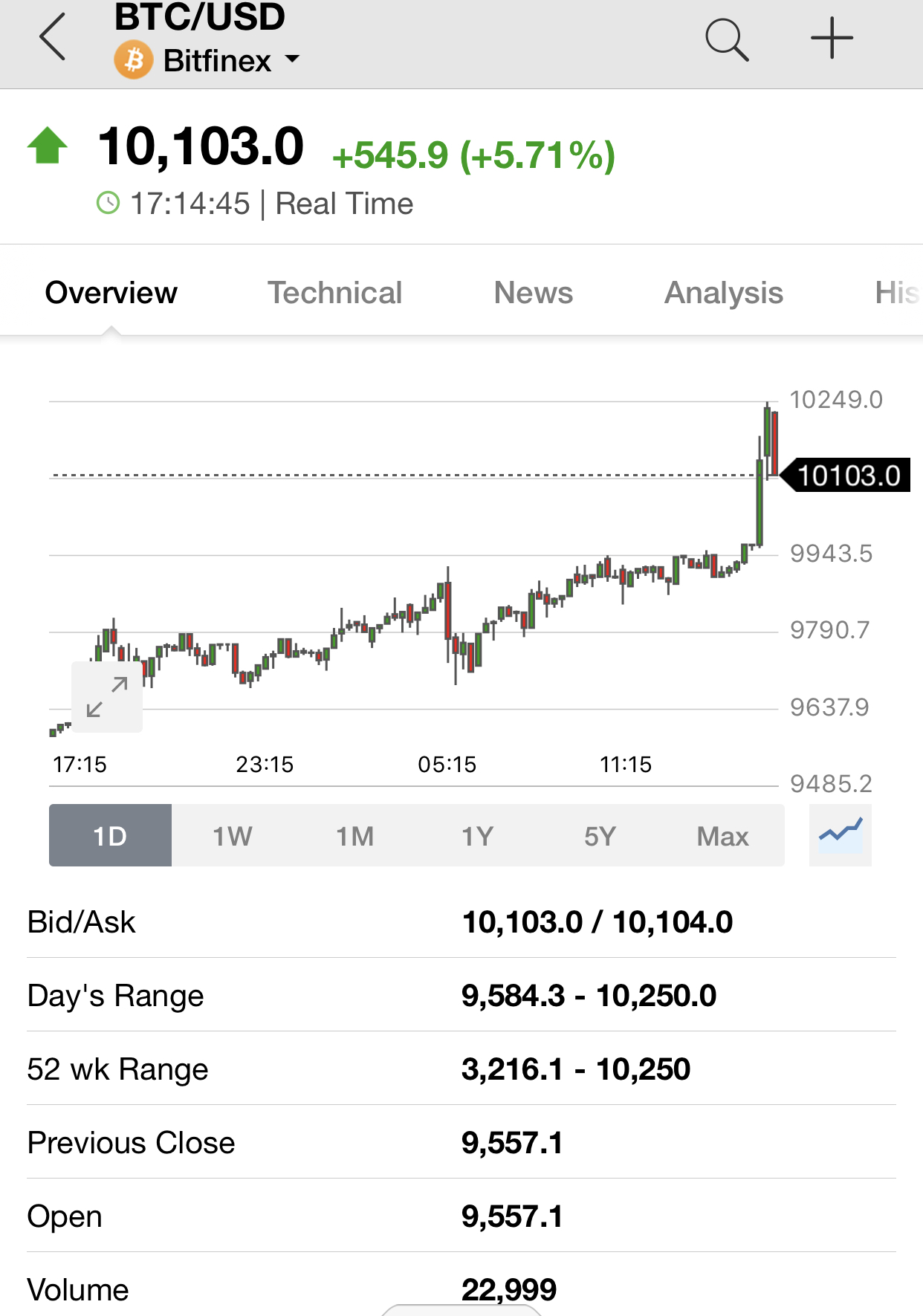The width and height of the screenshot is (923, 1316).
Task: Select the 1M time range
Action: coord(355,835)
